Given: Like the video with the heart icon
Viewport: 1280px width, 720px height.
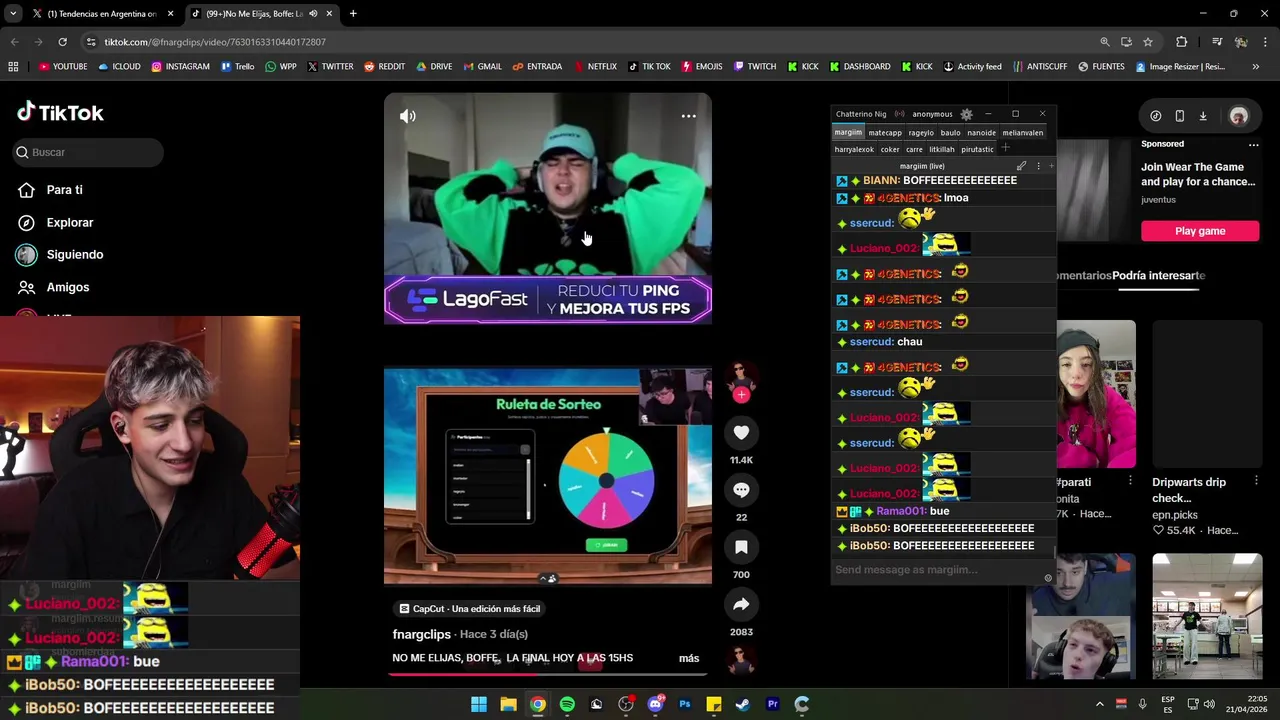Looking at the screenshot, I should coord(741,433).
